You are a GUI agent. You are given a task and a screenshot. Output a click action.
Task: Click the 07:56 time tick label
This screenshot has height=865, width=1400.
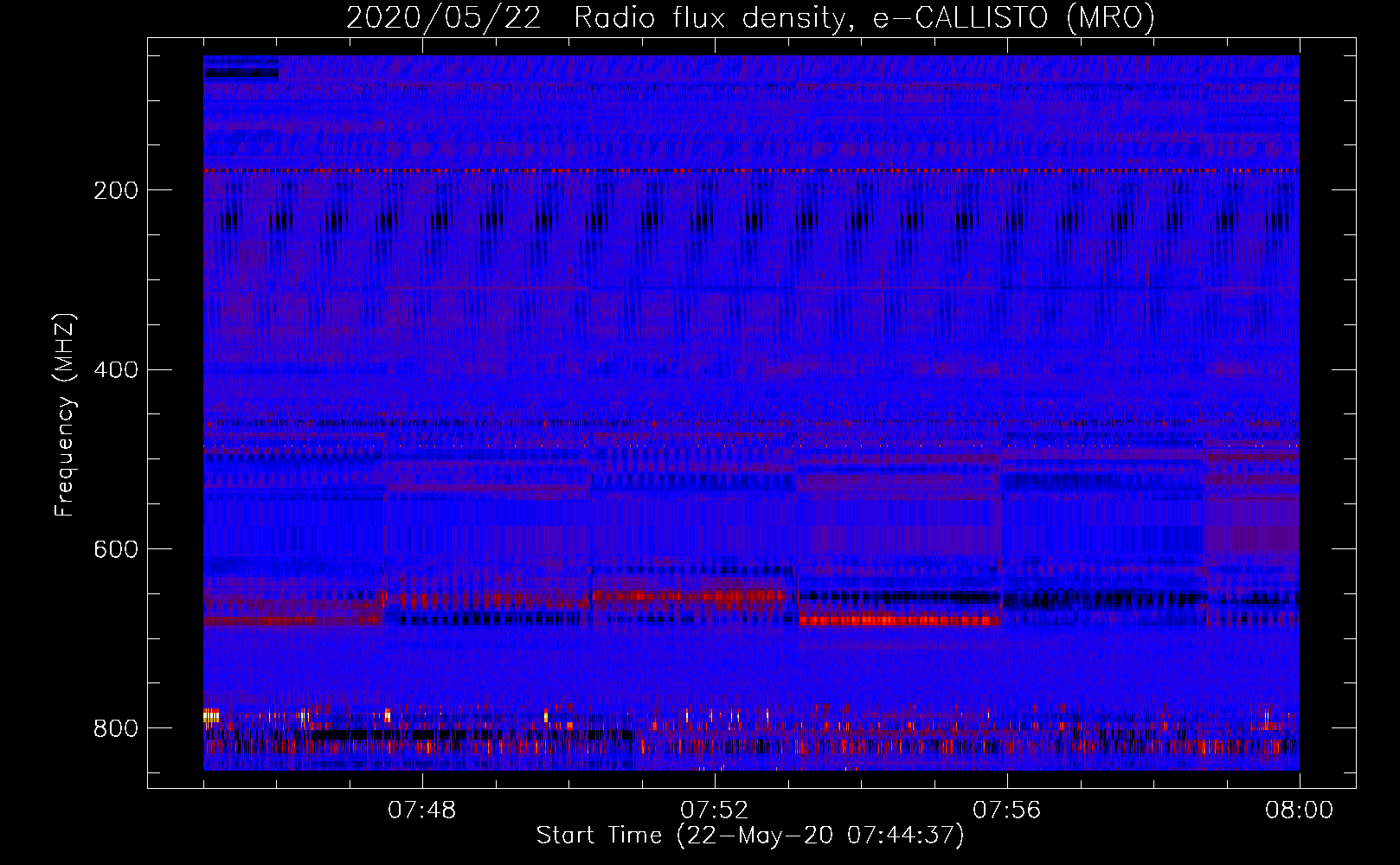[1006, 811]
